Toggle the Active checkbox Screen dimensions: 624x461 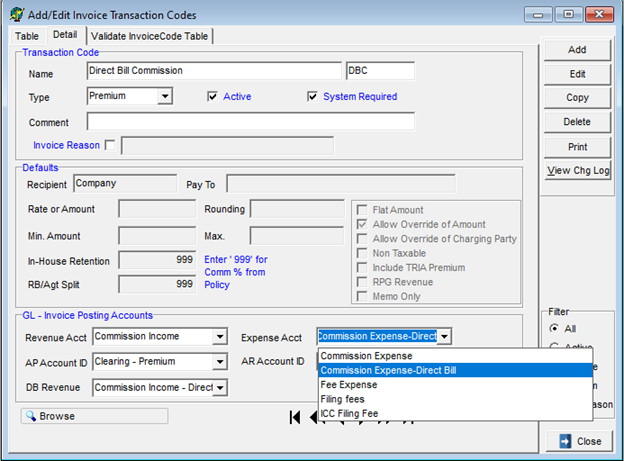tap(213, 97)
